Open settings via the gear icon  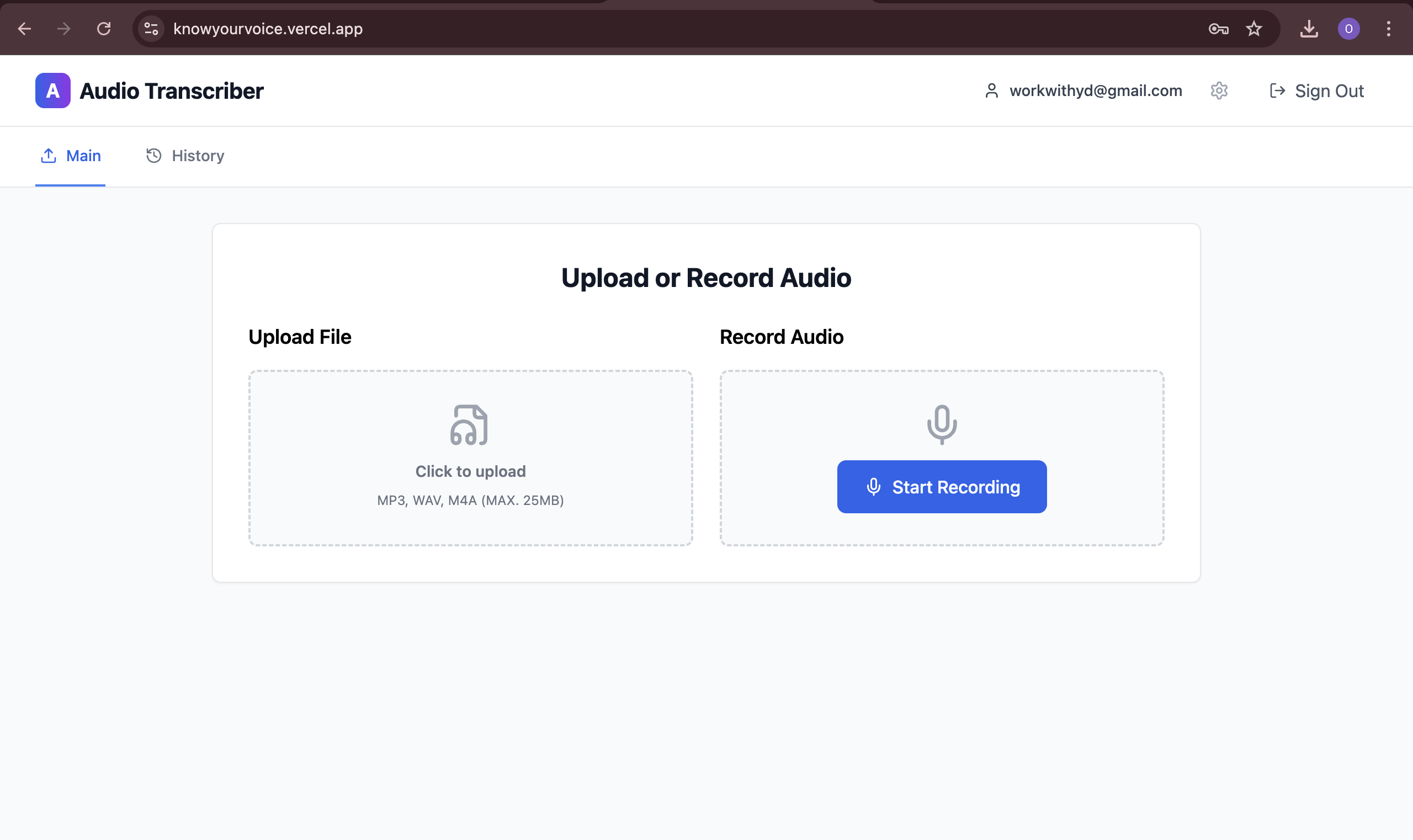[x=1219, y=91]
